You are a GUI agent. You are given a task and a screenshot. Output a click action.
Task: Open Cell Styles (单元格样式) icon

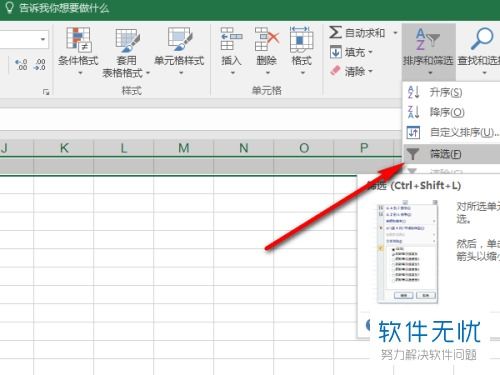179,39
